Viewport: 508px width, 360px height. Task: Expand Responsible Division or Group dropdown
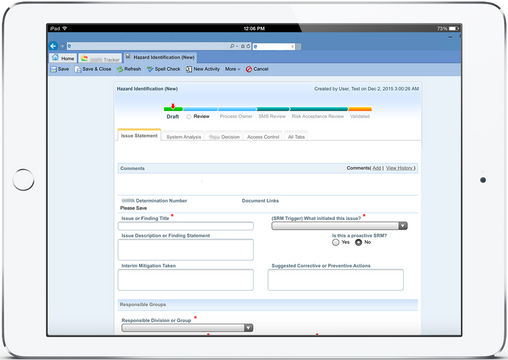click(x=187, y=328)
